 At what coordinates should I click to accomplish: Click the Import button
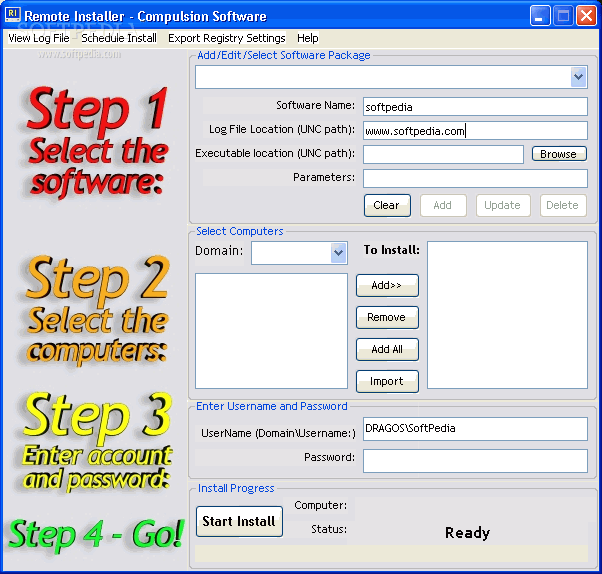387,381
